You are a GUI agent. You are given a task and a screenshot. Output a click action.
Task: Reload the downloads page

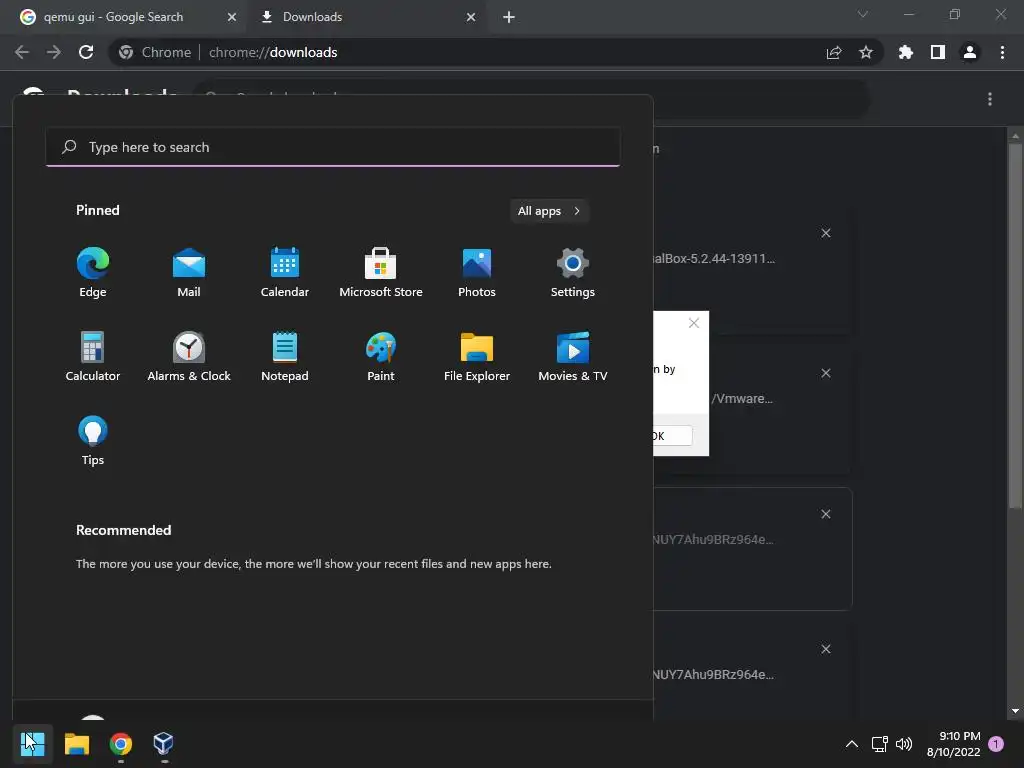tap(86, 52)
